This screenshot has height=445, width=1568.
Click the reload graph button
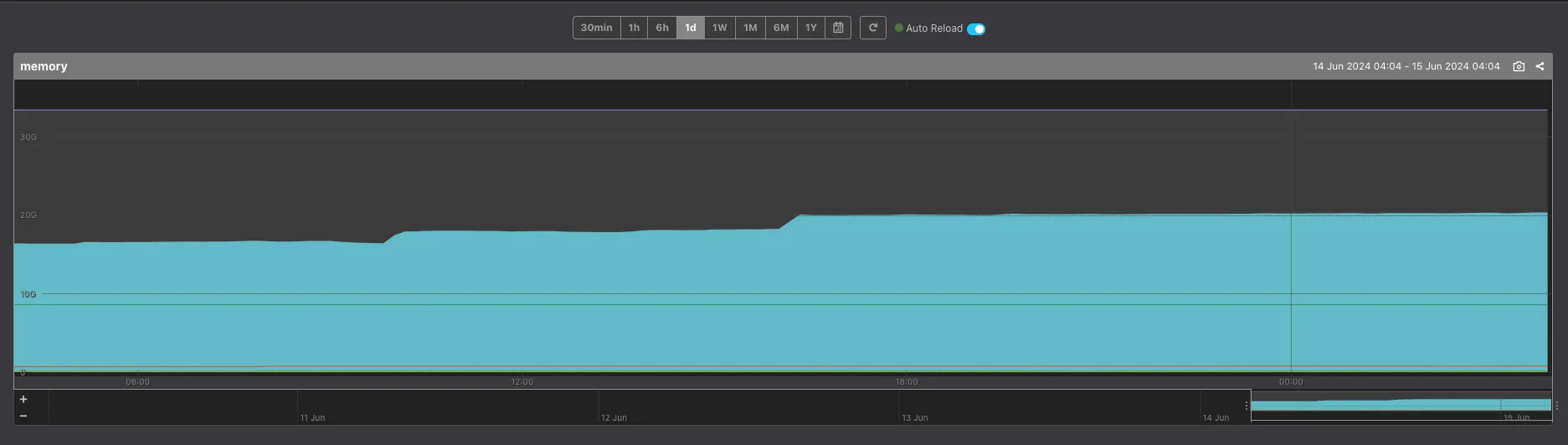pos(872,28)
